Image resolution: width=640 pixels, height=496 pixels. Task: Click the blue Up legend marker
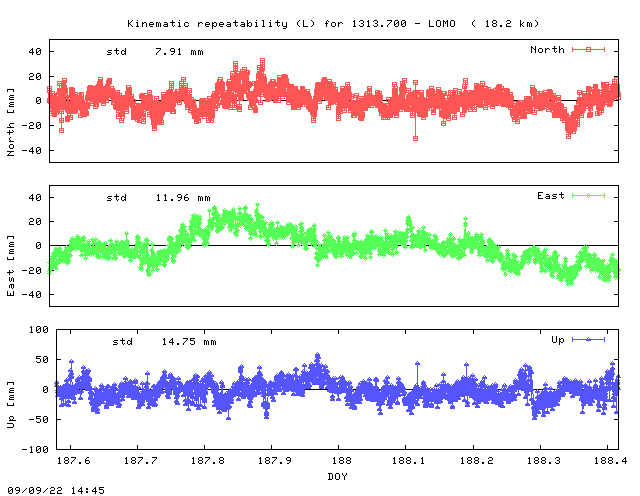click(588, 340)
